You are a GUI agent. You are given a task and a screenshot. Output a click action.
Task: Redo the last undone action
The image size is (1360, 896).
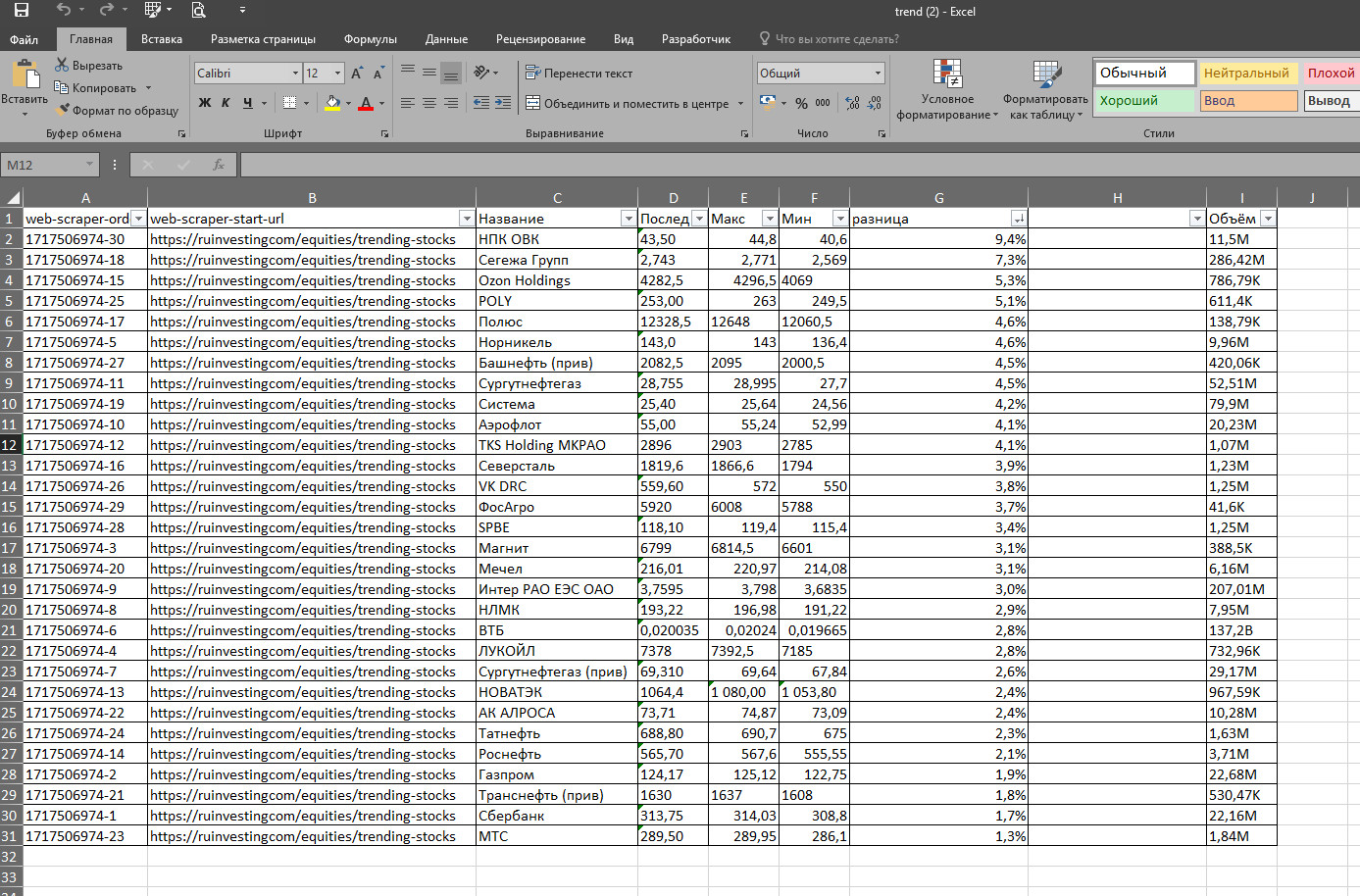click(107, 11)
